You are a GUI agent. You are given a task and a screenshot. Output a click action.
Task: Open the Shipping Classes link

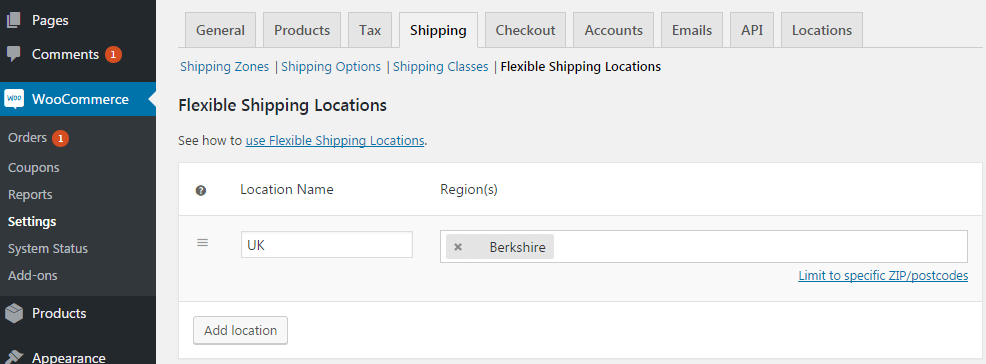[x=440, y=66]
